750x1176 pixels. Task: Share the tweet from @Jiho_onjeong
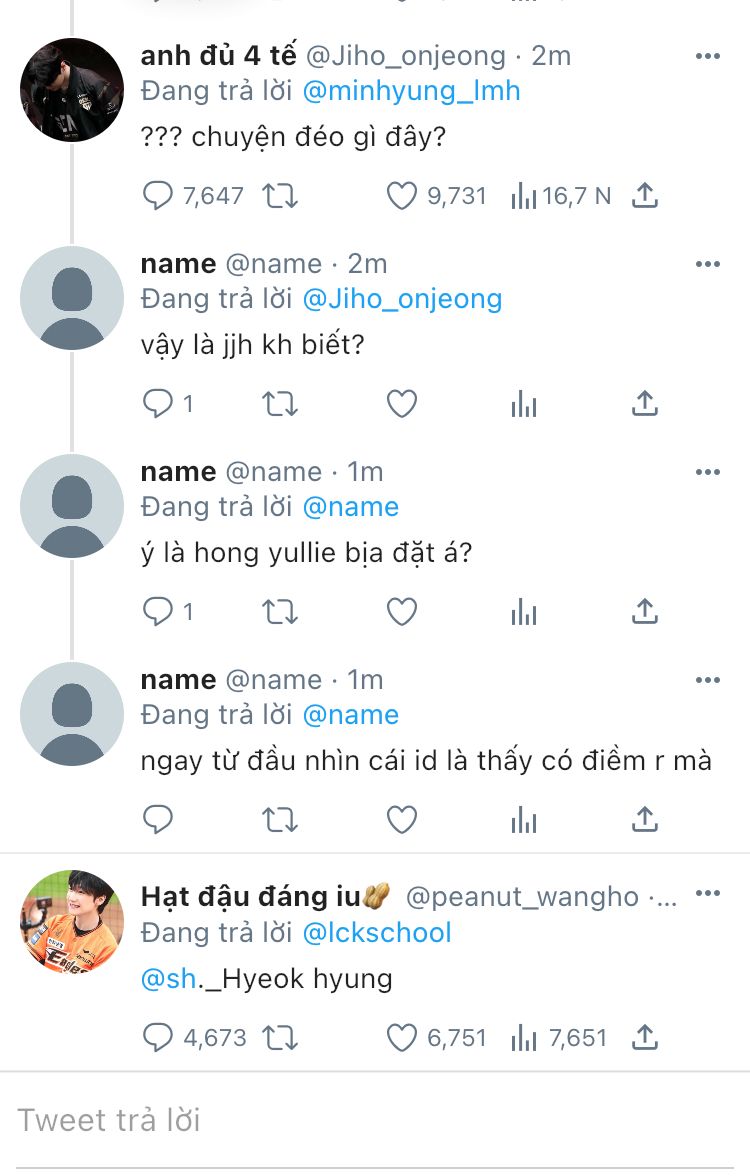coord(644,196)
